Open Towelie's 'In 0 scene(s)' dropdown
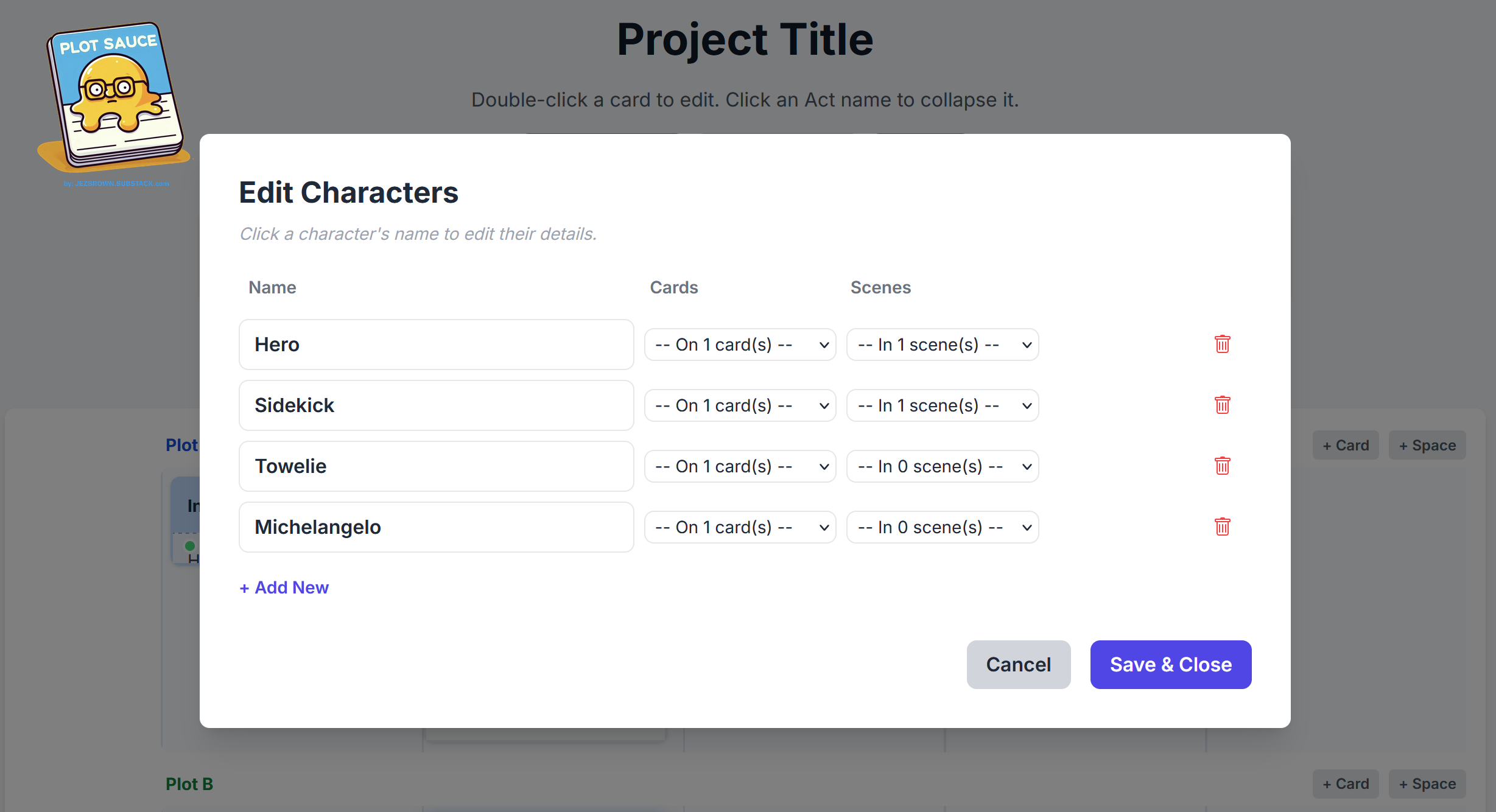 pyautogui.click(x=942, y=466)
